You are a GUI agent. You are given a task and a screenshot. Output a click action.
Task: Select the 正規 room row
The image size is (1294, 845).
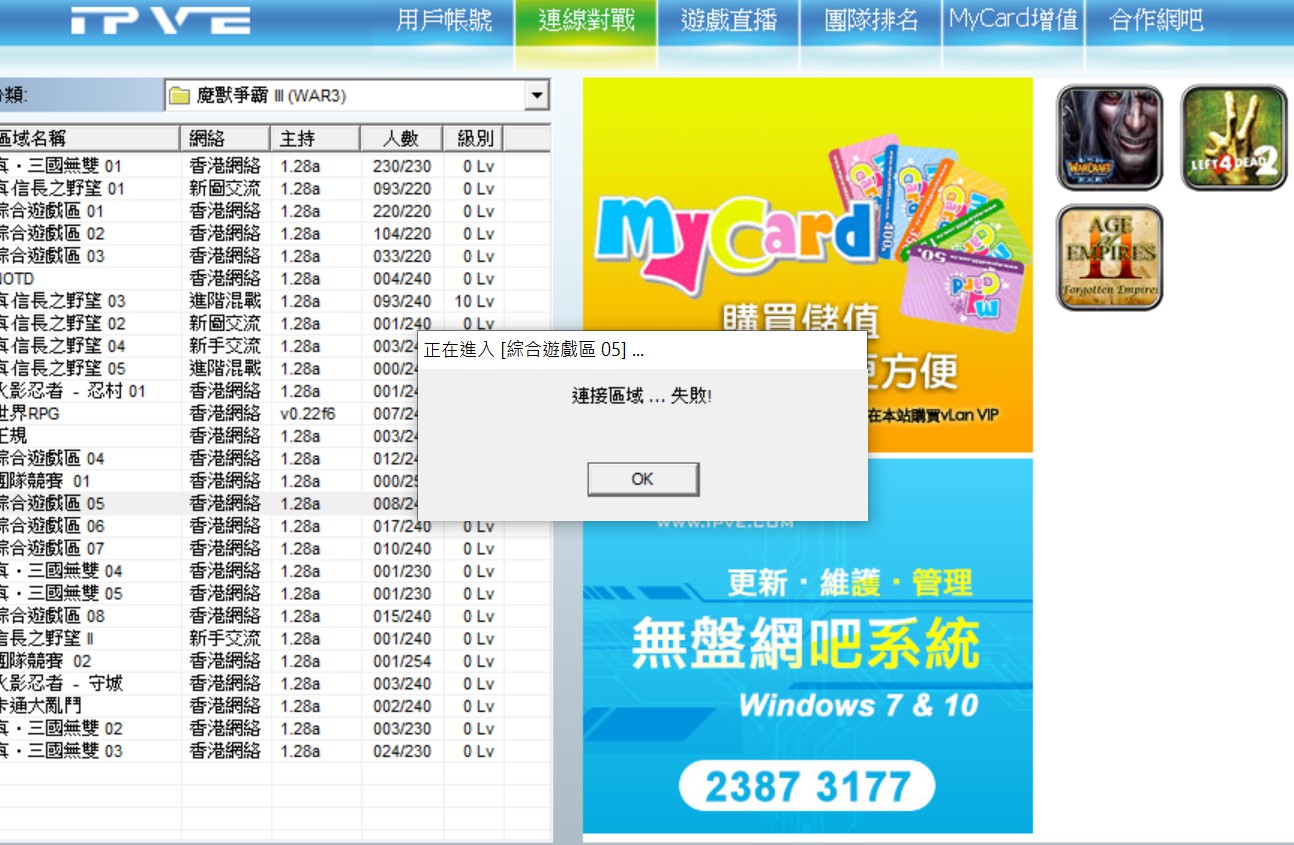(x=208, y=436)
